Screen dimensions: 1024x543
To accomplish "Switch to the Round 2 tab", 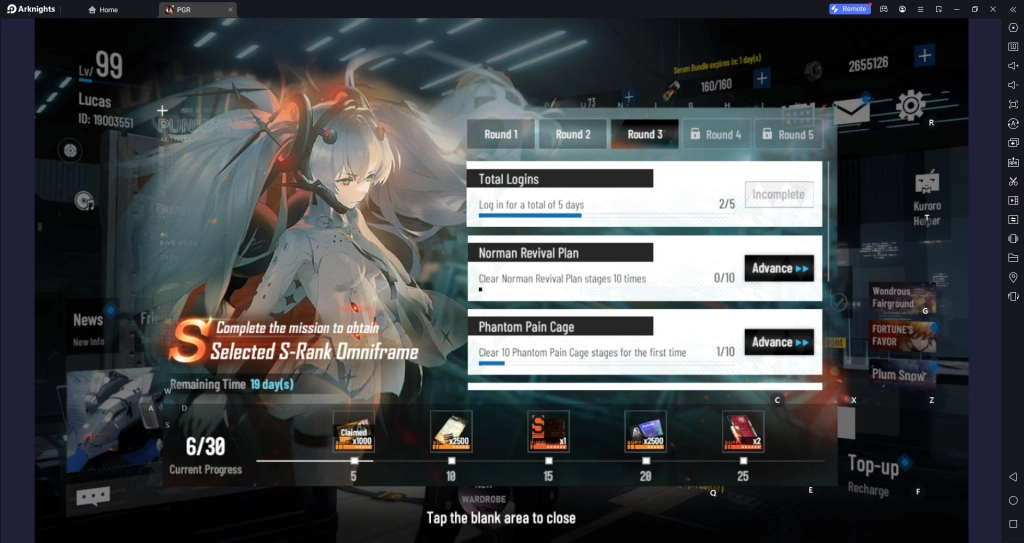I will pyautogui.click(x=573, y=134).
